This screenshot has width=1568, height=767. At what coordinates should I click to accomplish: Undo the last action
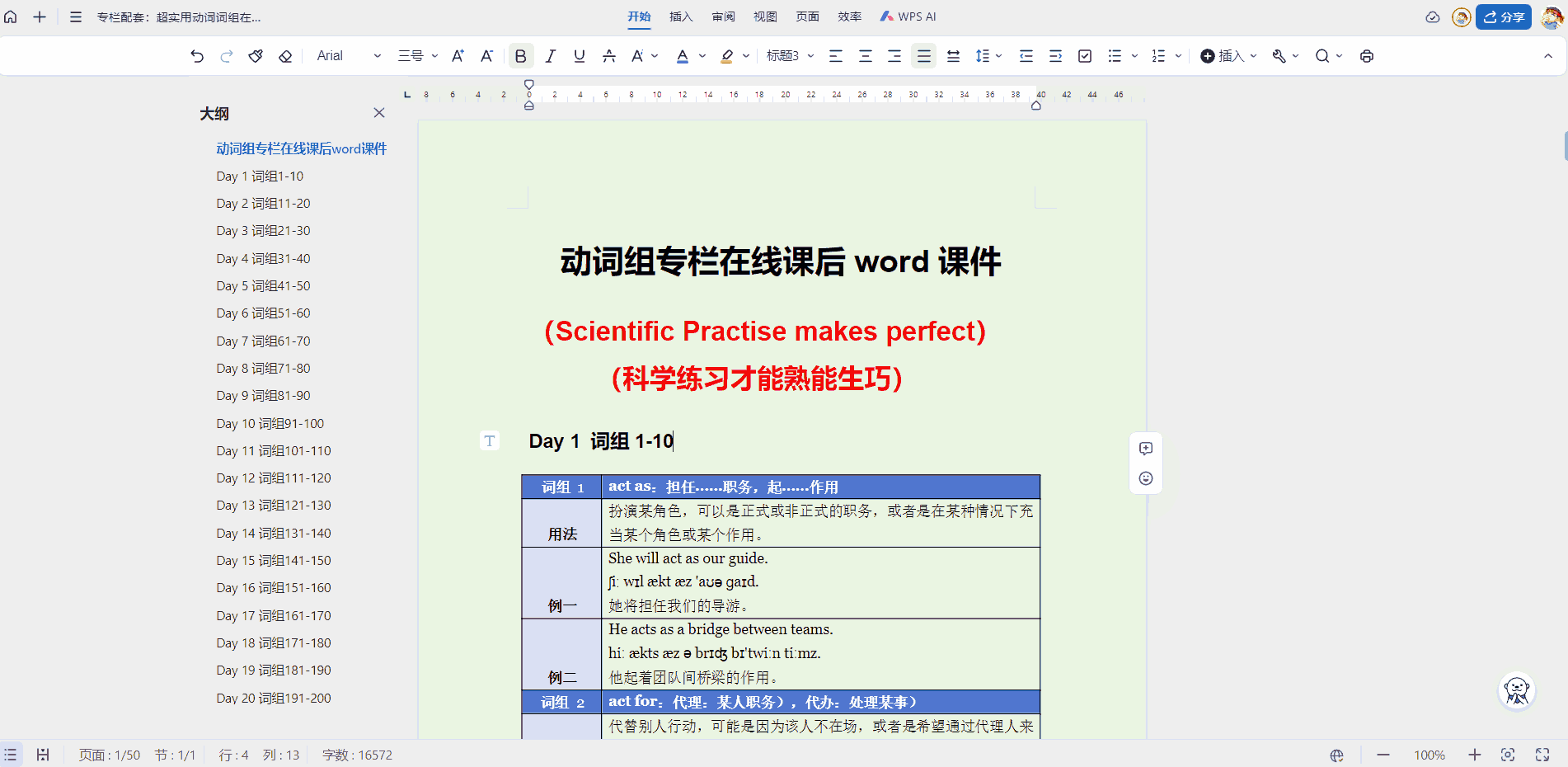[x=197, y=56]
